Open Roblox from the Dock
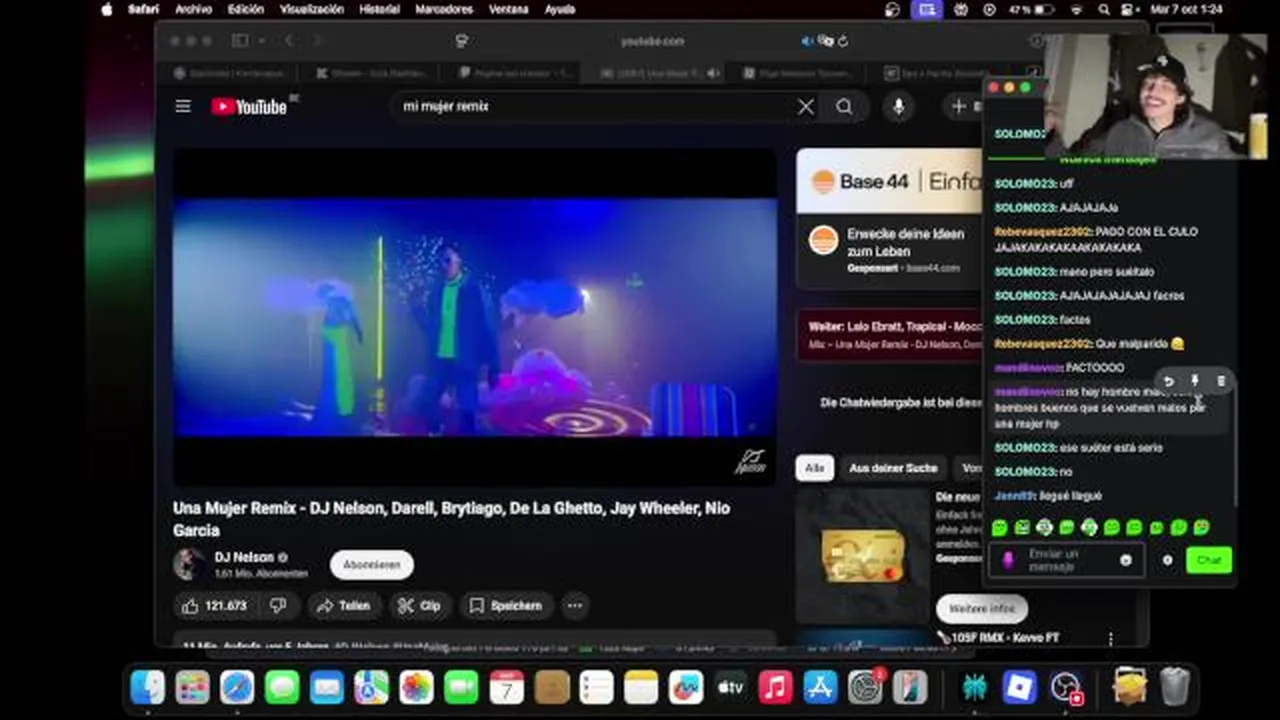The image size is (1280, 720). point(1020,688)
